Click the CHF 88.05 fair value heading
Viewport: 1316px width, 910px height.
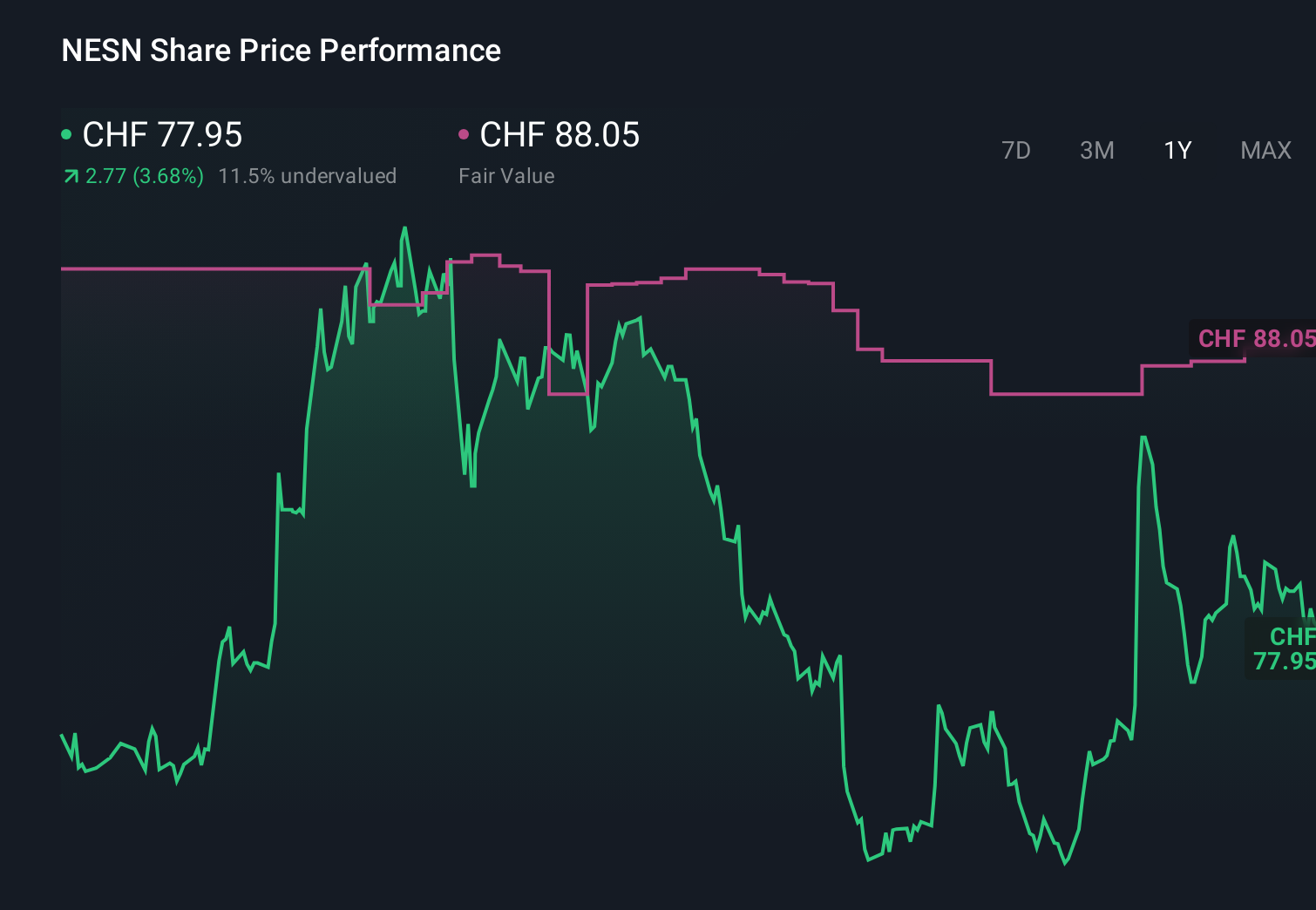560,135
